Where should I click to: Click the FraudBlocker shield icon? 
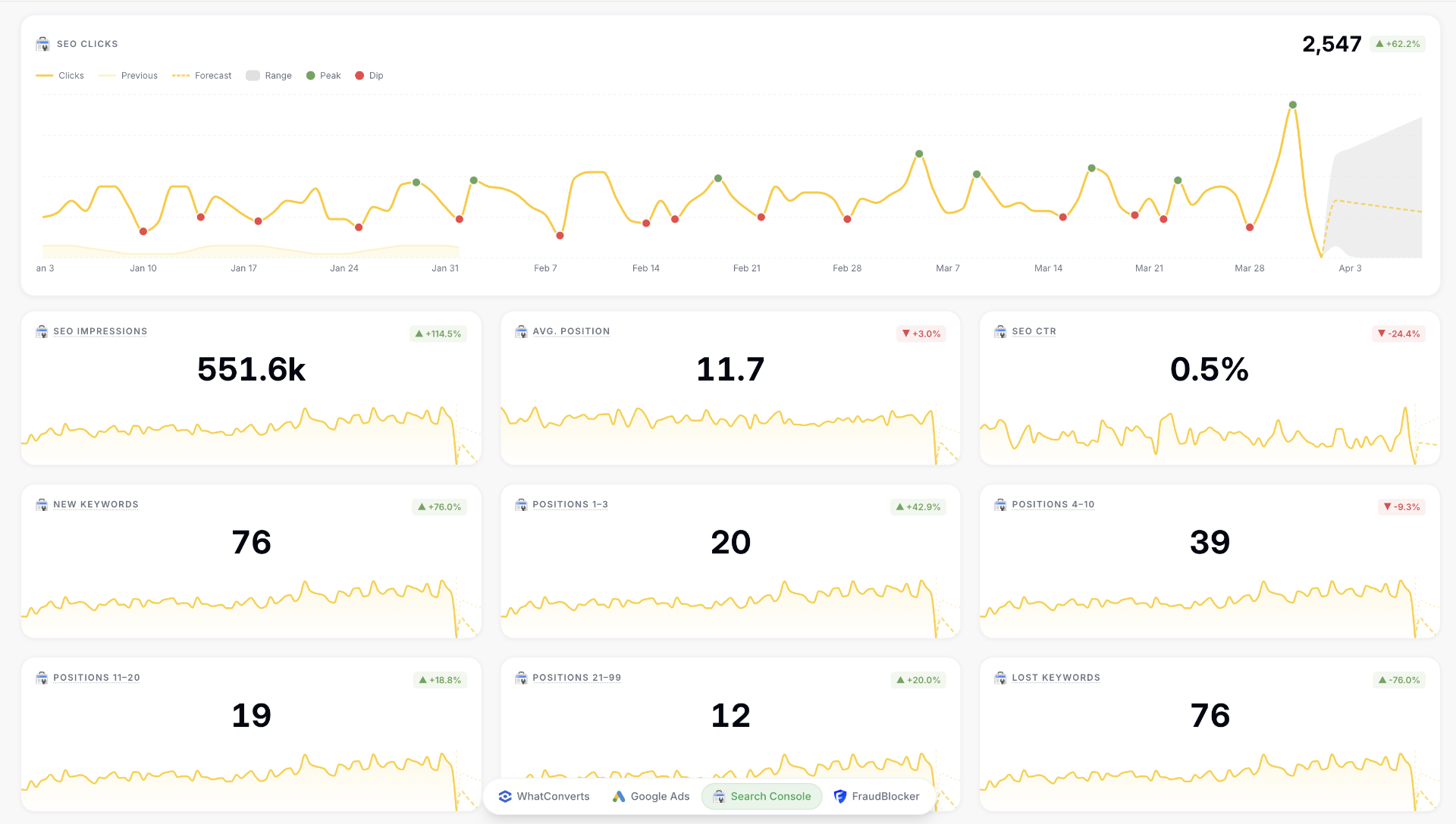840,796
